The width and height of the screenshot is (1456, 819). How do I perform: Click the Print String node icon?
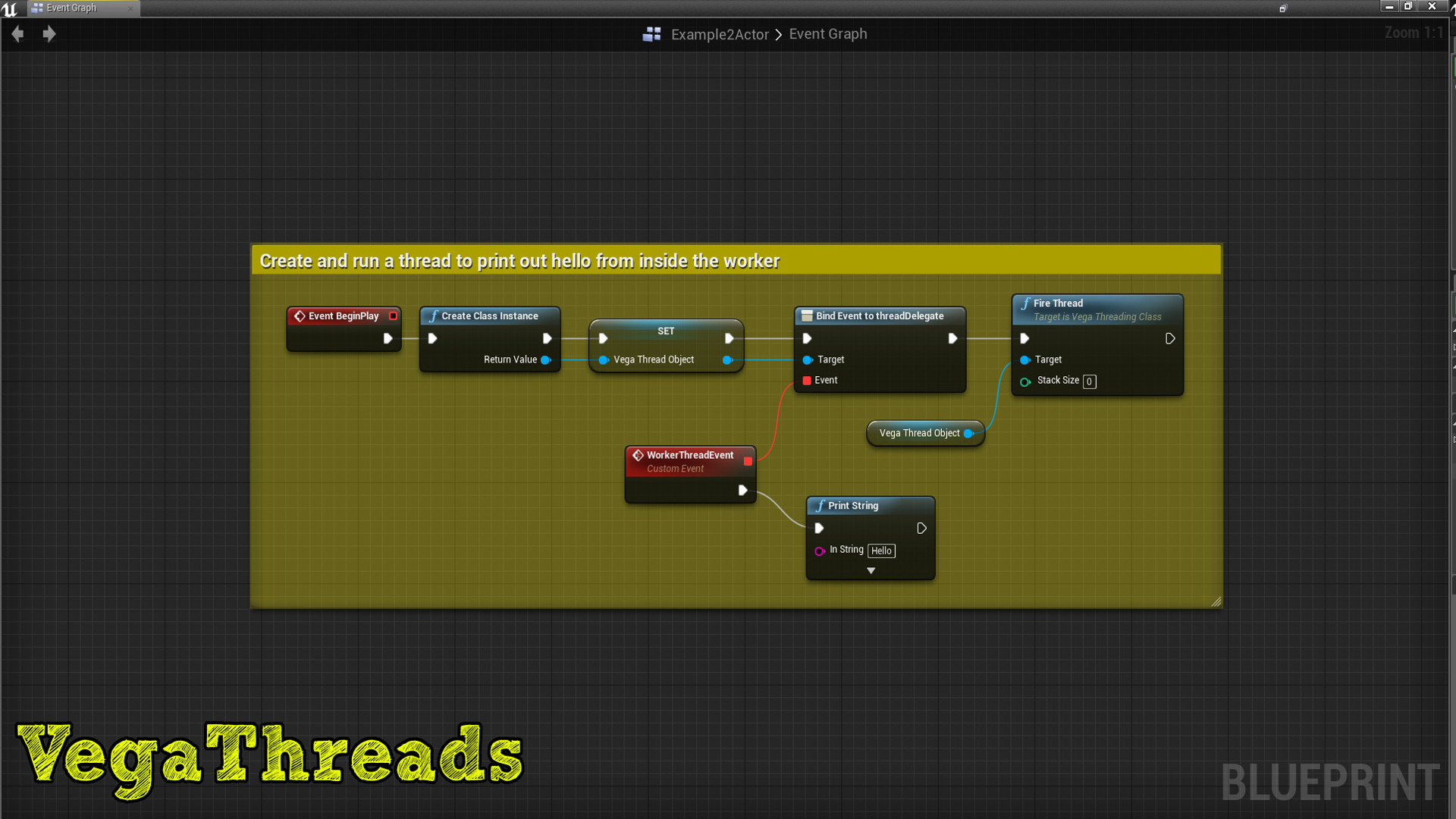coord(820,505)
